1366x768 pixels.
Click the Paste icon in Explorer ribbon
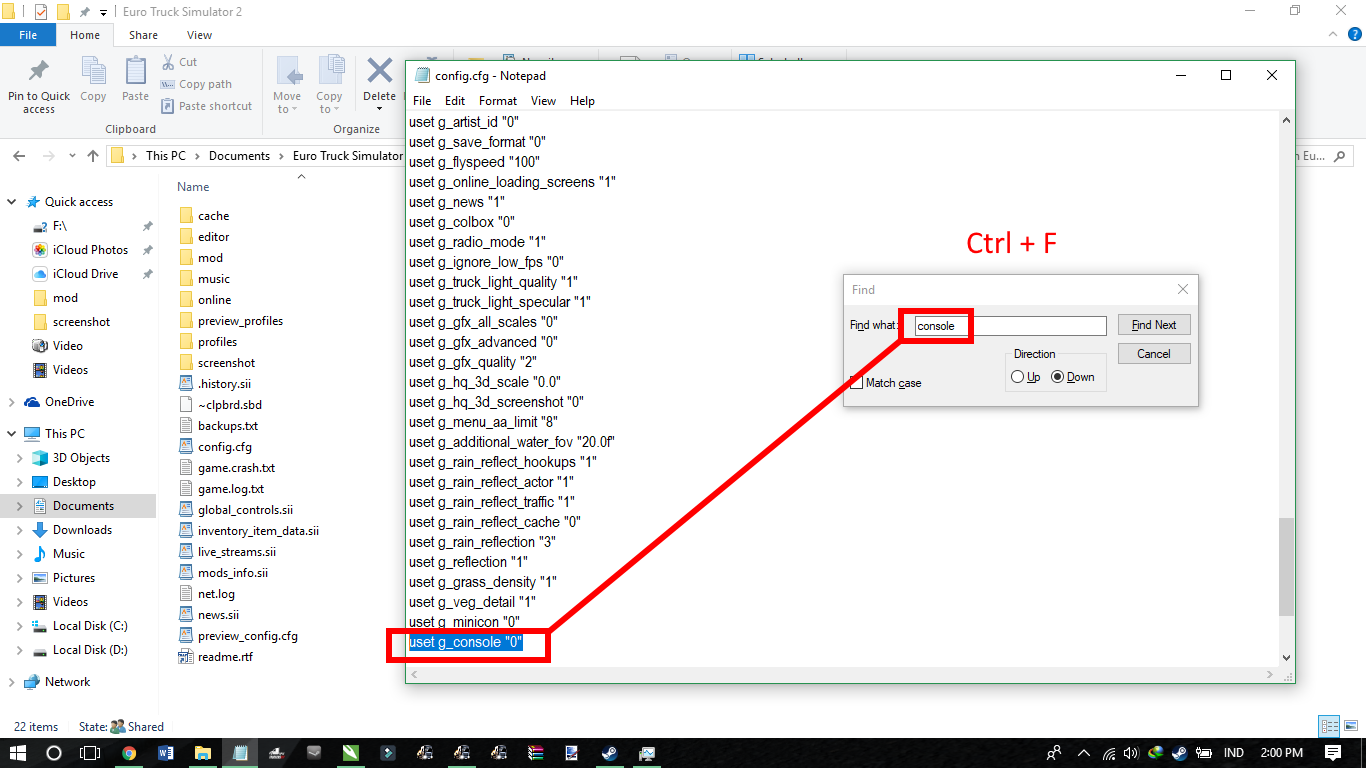[x=135, y=72]
